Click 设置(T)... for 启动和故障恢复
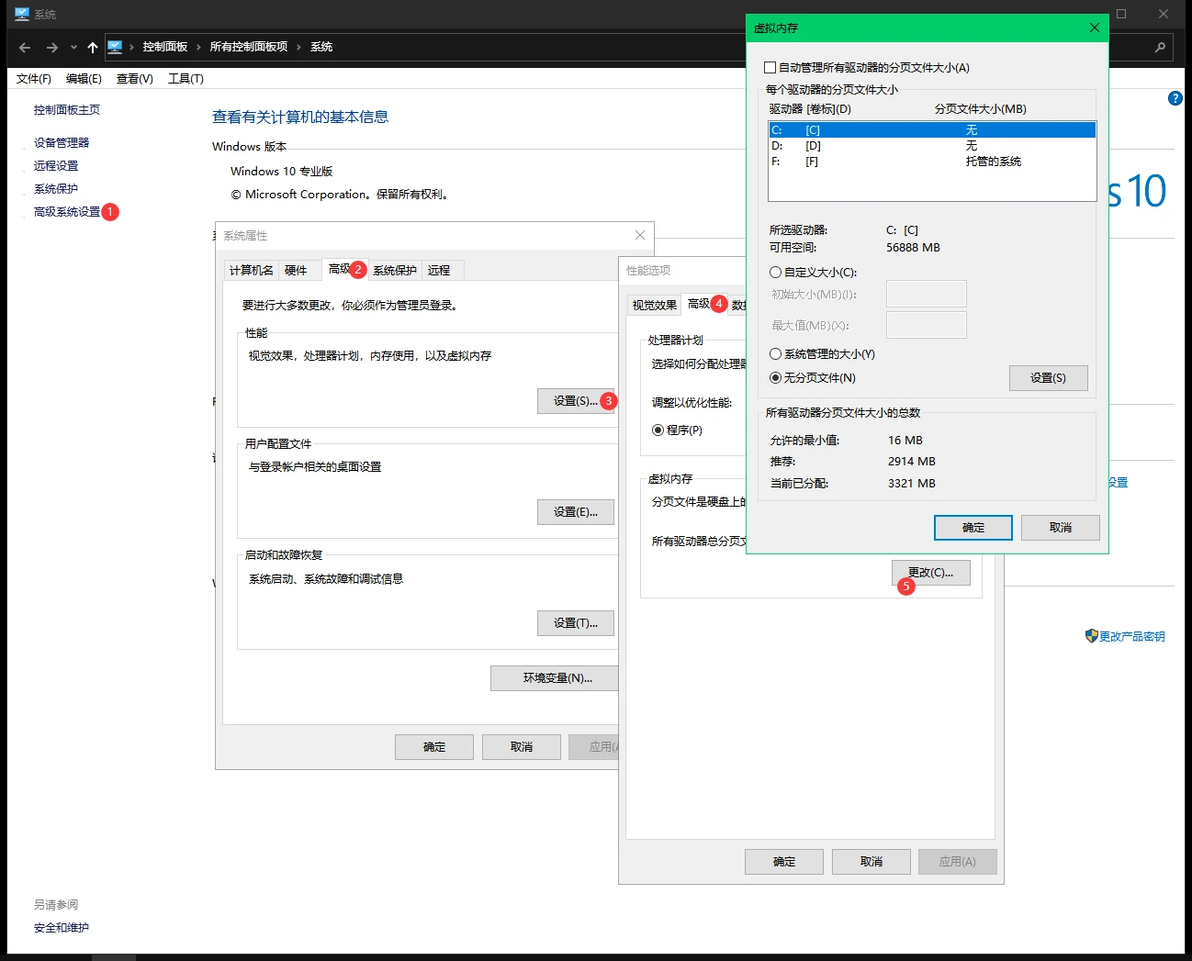The image size is (1192, 961). (575, 623)
